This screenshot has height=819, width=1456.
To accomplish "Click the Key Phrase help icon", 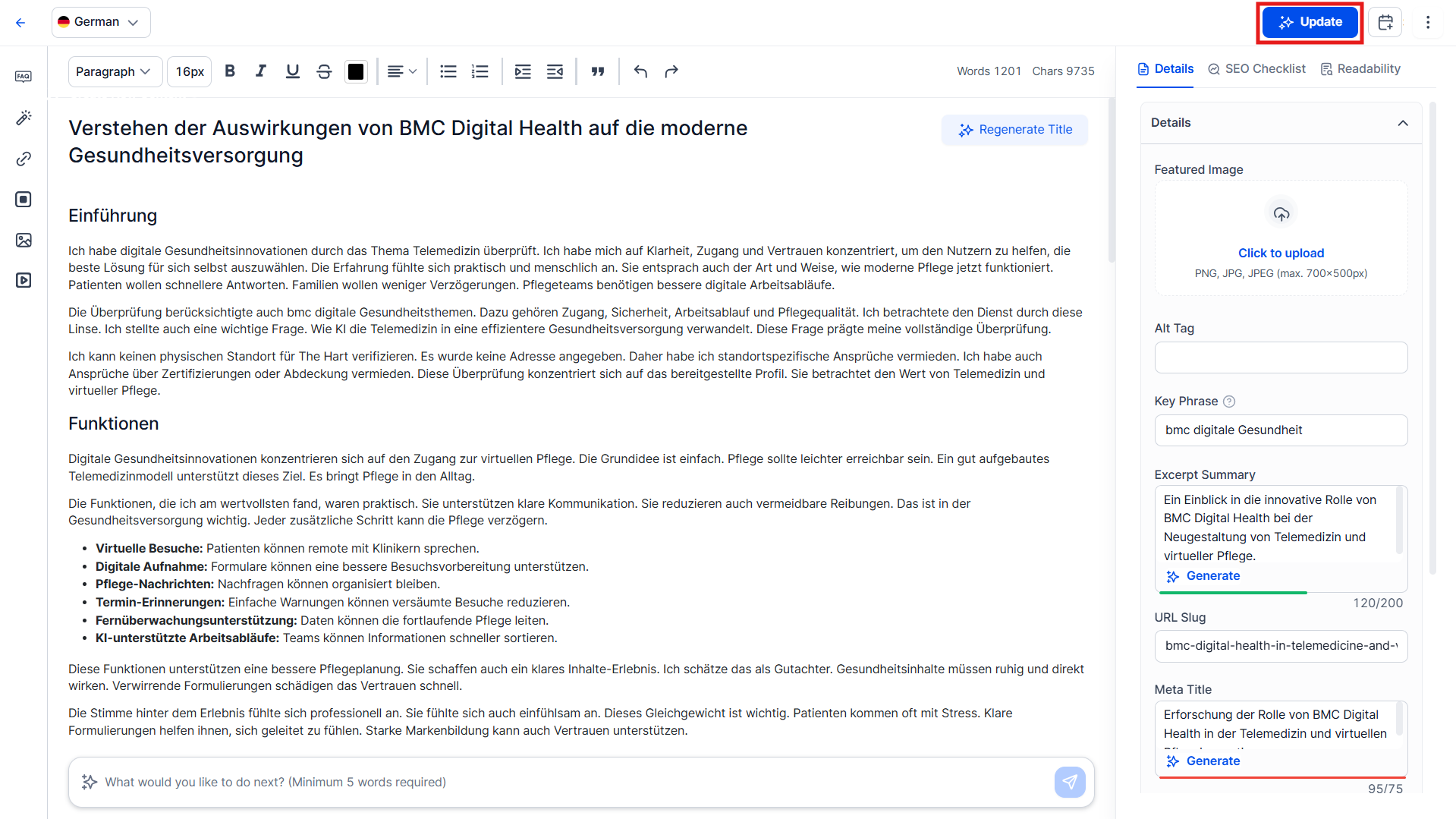I will click(x=1229, y=402).
